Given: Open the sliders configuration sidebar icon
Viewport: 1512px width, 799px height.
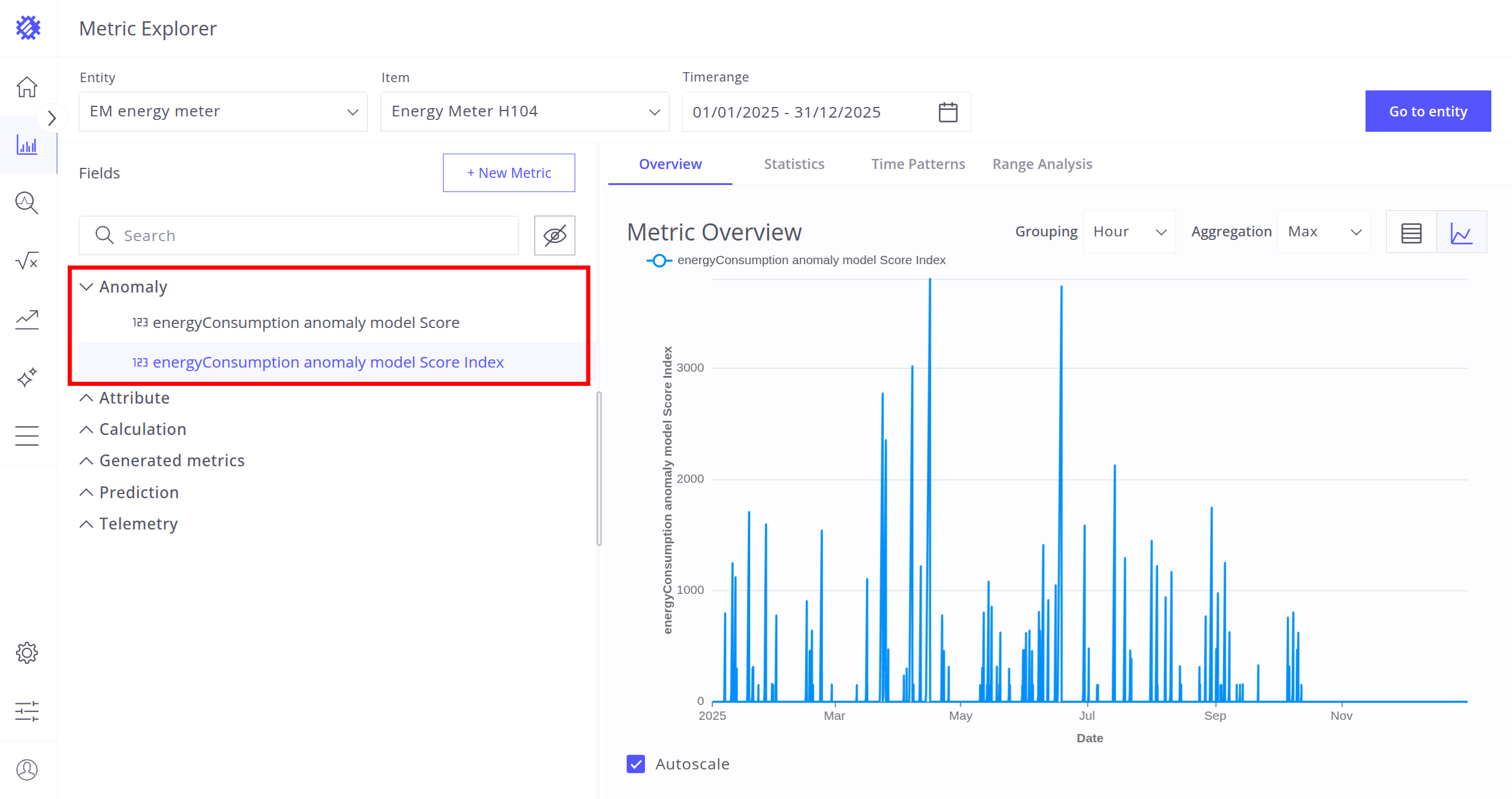Looking at the screenshot, I should [27, 711].
